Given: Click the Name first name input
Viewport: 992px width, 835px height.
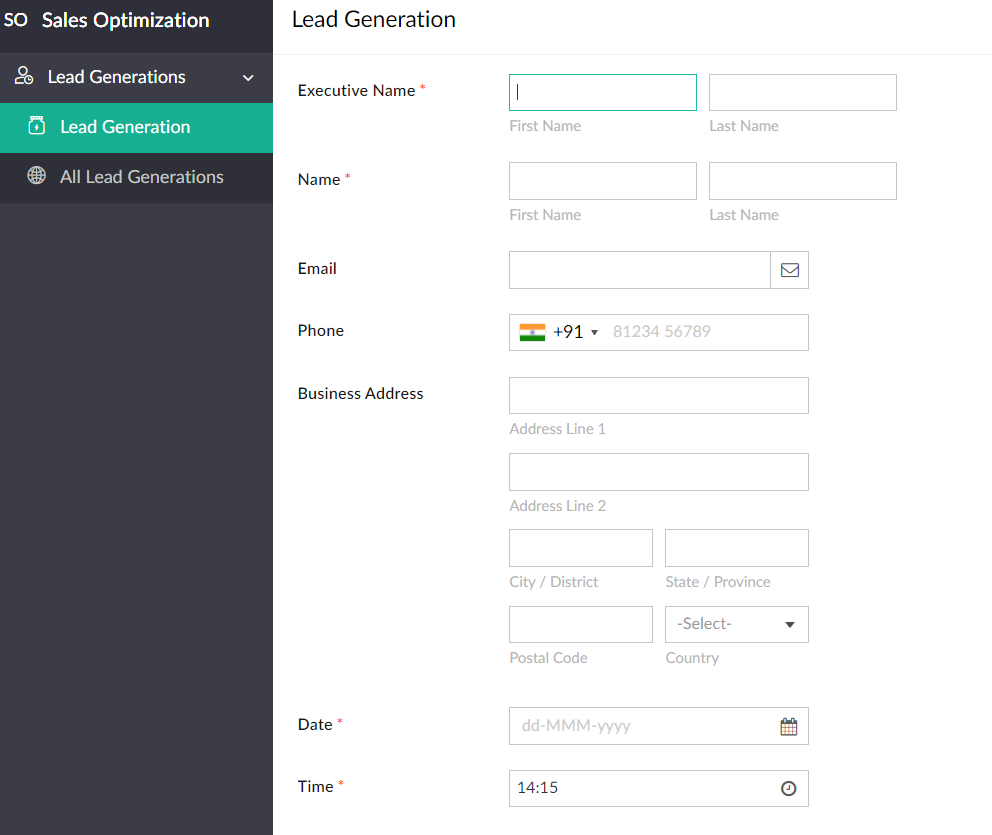Looking at the screenshot, I should pos(602,181).
